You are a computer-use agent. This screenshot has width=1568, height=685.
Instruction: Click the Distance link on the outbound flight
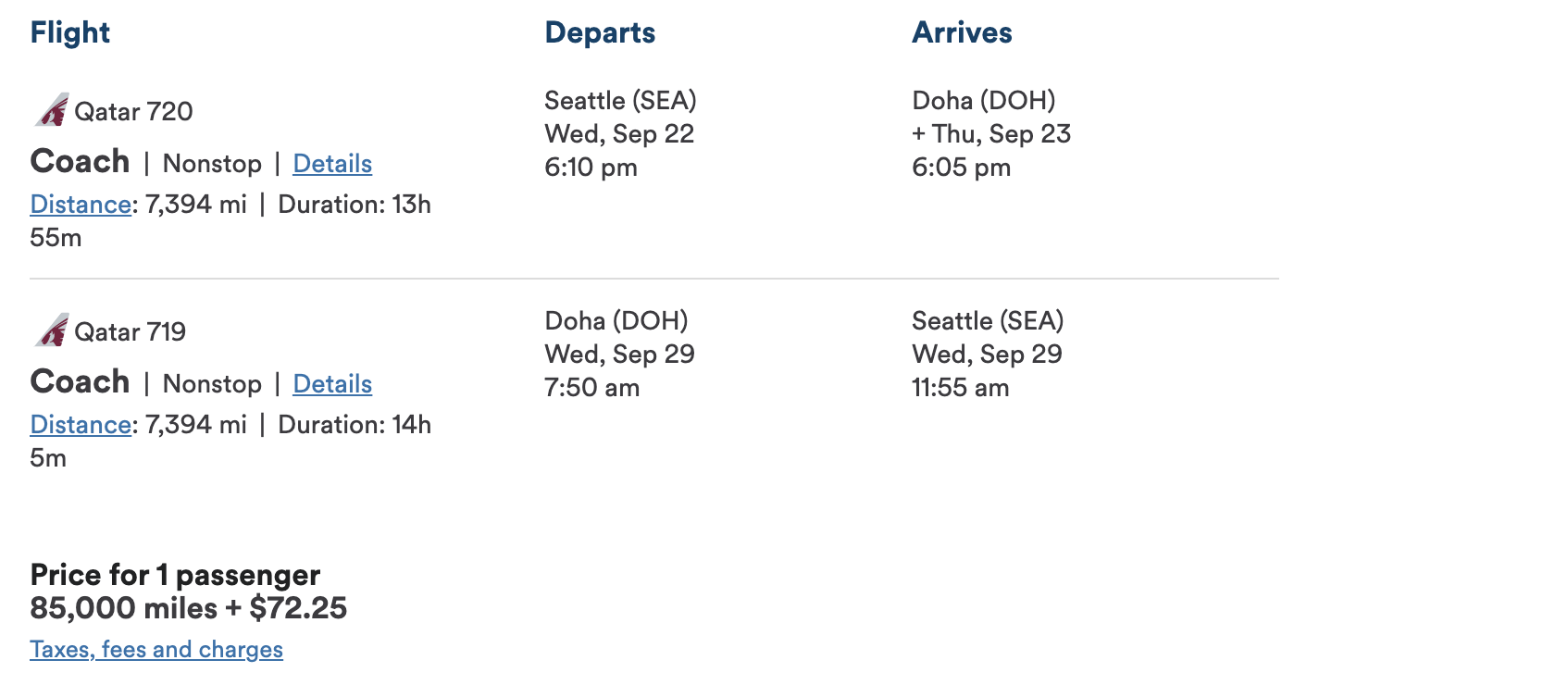coord(80,204)
